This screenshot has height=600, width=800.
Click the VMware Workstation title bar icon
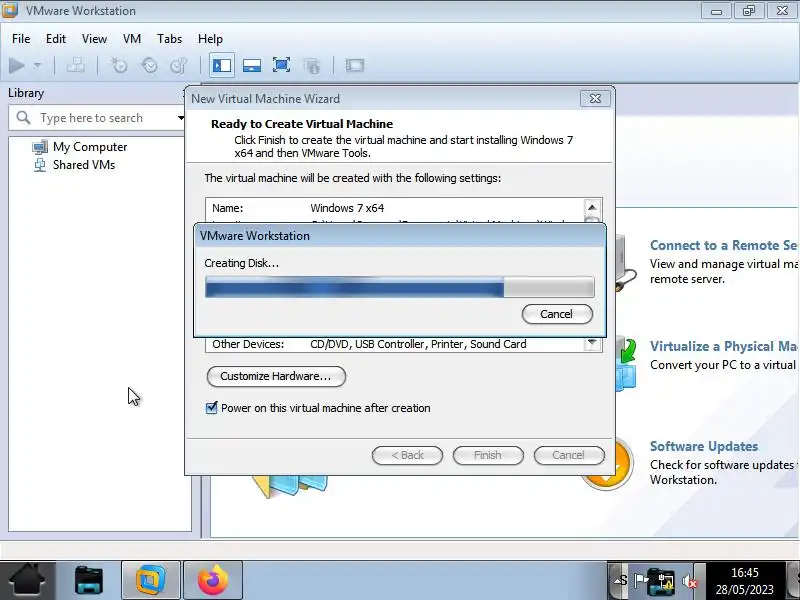(x=10, y=10)
